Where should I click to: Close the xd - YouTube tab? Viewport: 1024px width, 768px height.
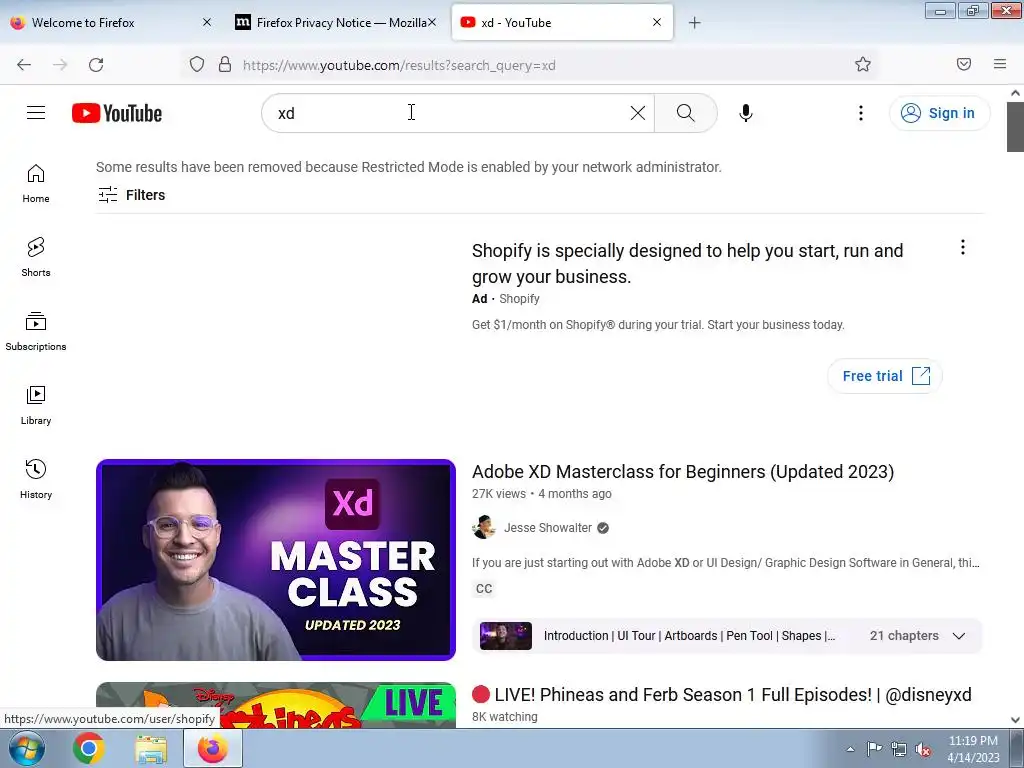[657, 22]
